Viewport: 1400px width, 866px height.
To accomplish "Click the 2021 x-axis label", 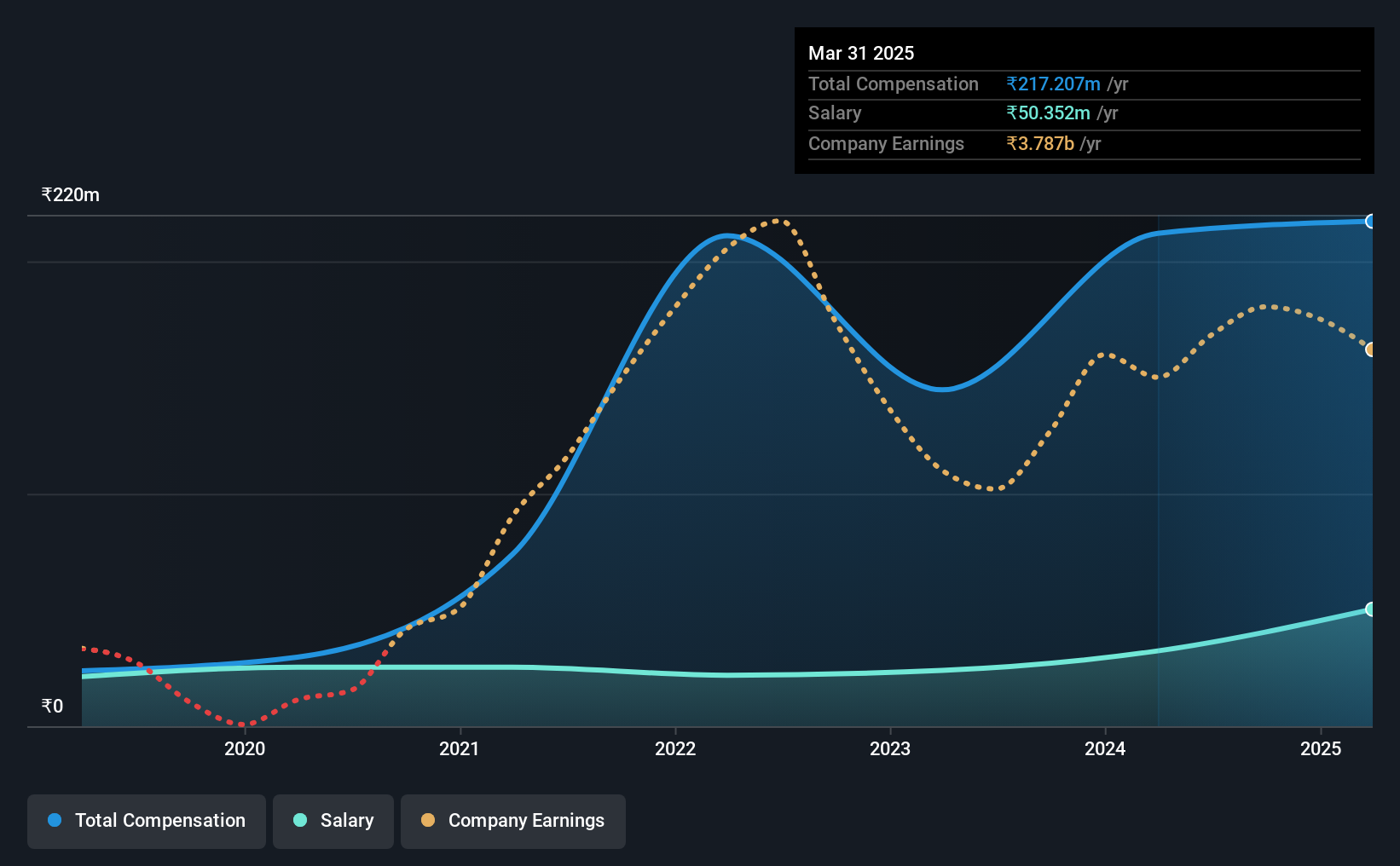I will 460,748.
